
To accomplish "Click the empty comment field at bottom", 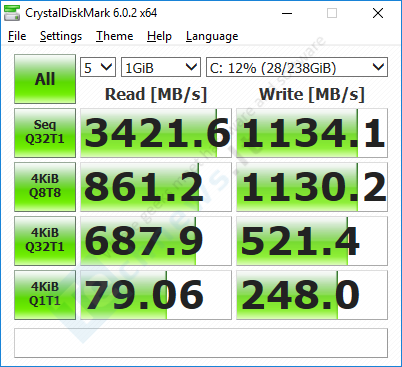I will click(201, 343).
